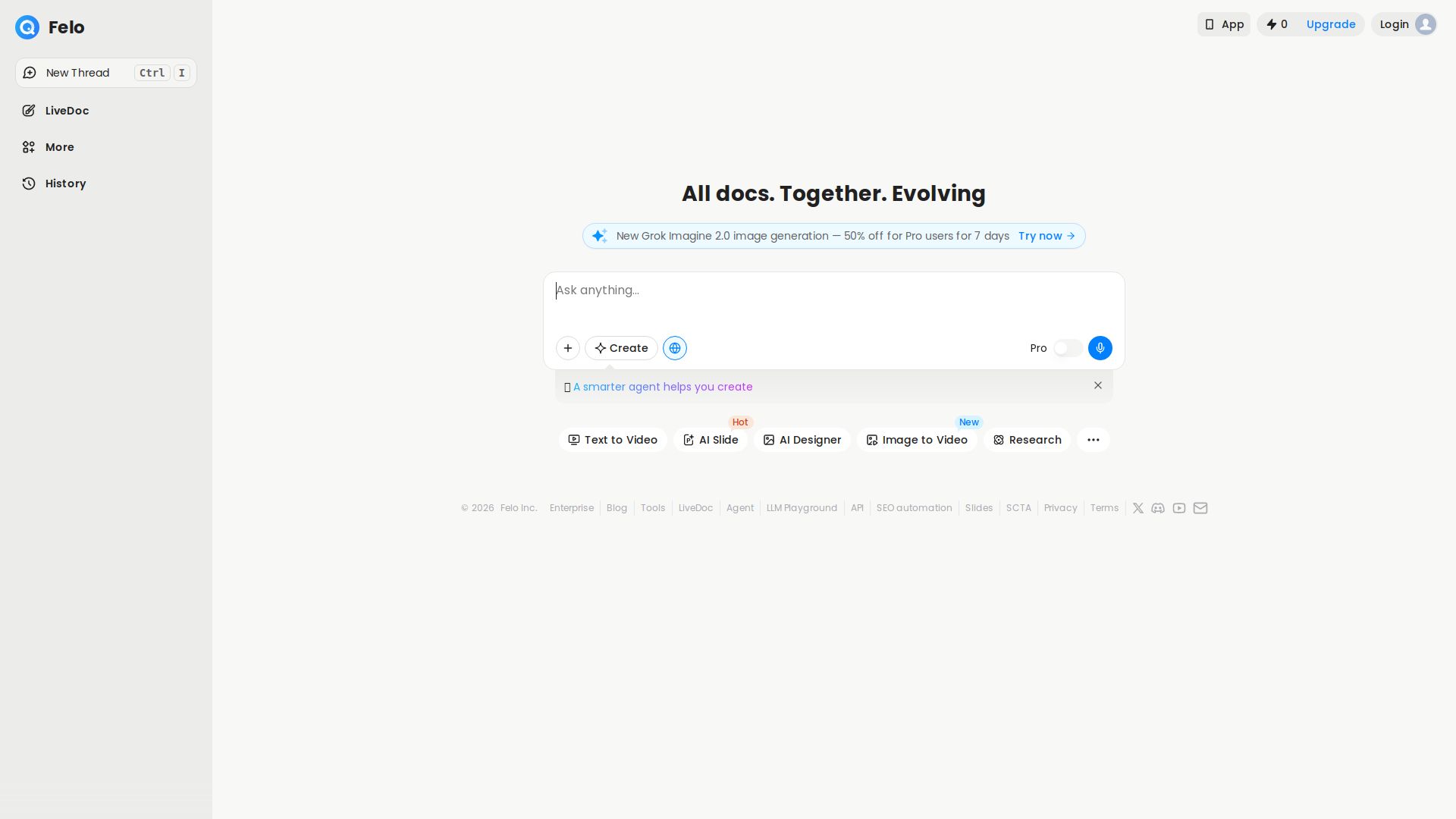Click the YouTube icon in footer

(x=1179, y=508)
